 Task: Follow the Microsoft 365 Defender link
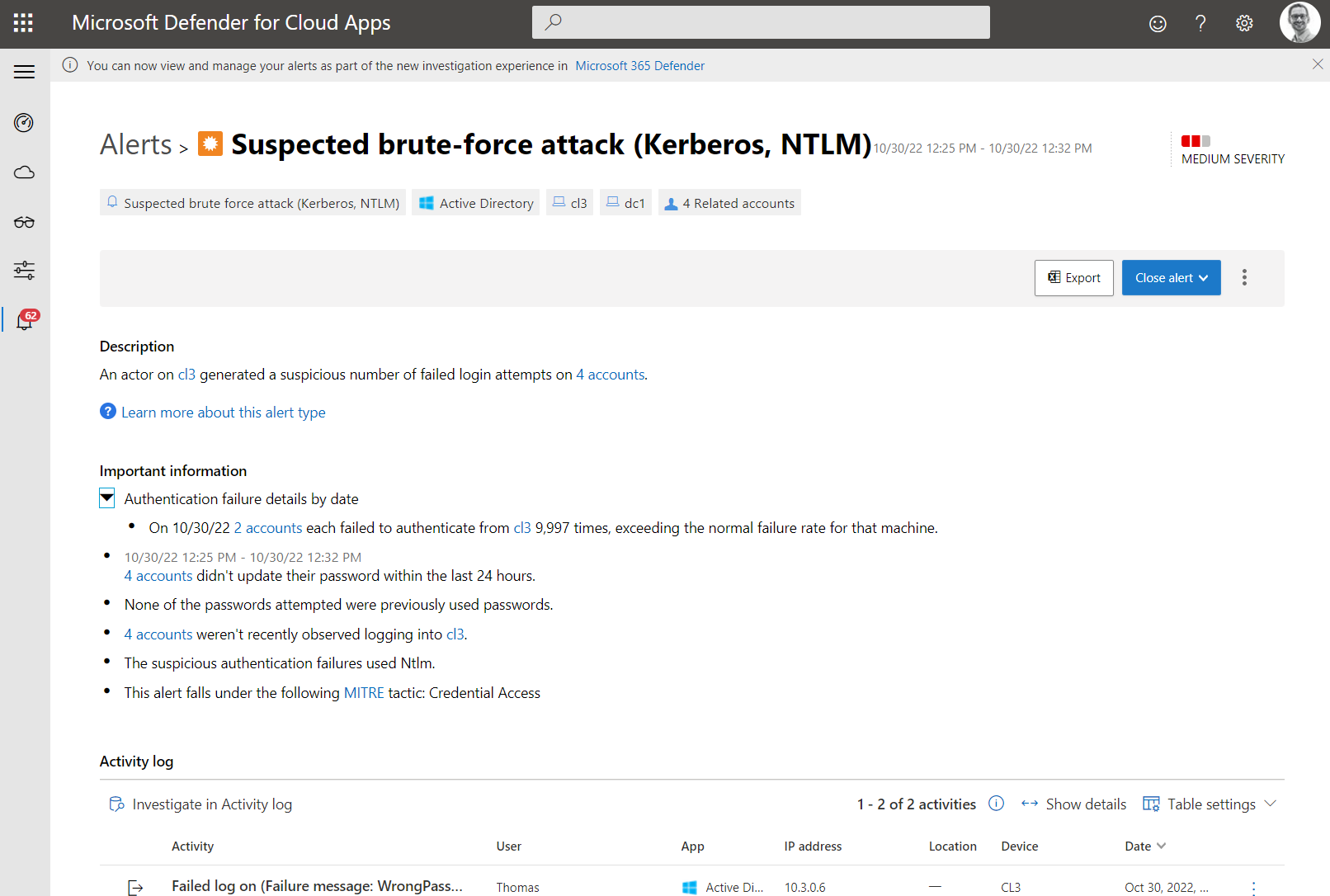[x=640, y=66]
